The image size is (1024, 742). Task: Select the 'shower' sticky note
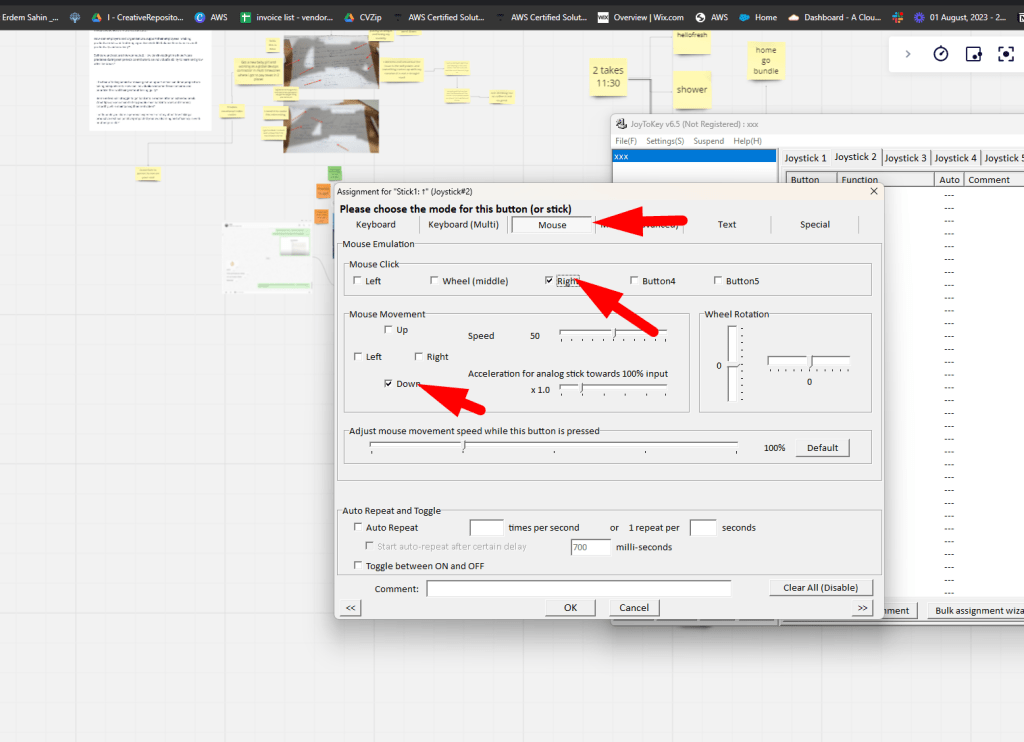(692, 89)
